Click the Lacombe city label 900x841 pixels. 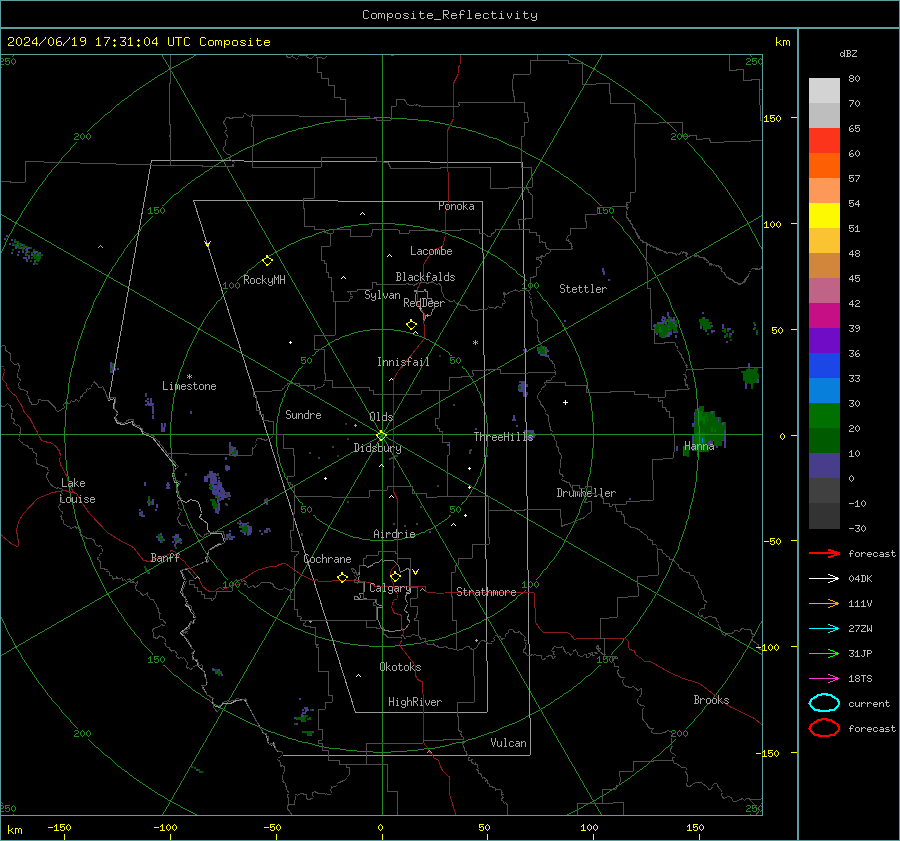click(x=431, y=251)
